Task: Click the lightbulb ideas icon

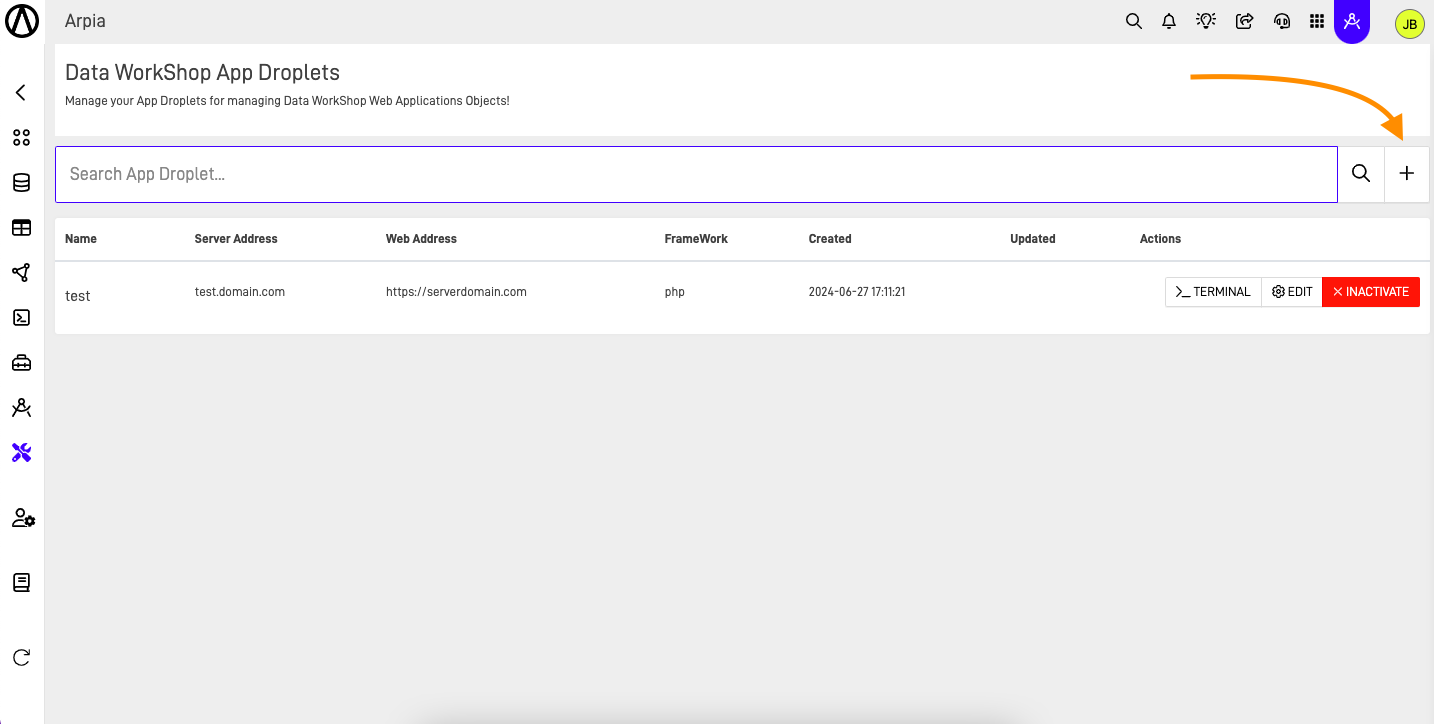Action: [1206, 21]
